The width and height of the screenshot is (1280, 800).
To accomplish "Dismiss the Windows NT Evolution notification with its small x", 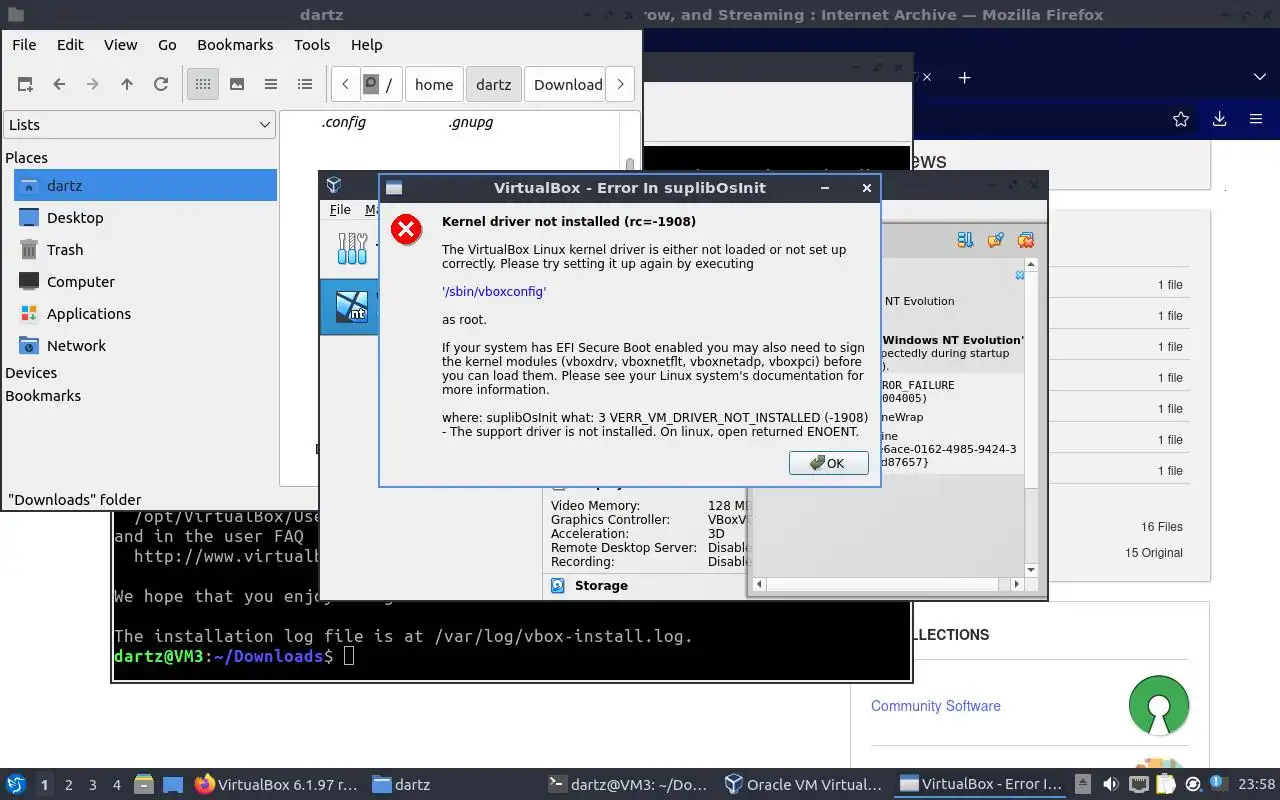I will click(1020, 275).
